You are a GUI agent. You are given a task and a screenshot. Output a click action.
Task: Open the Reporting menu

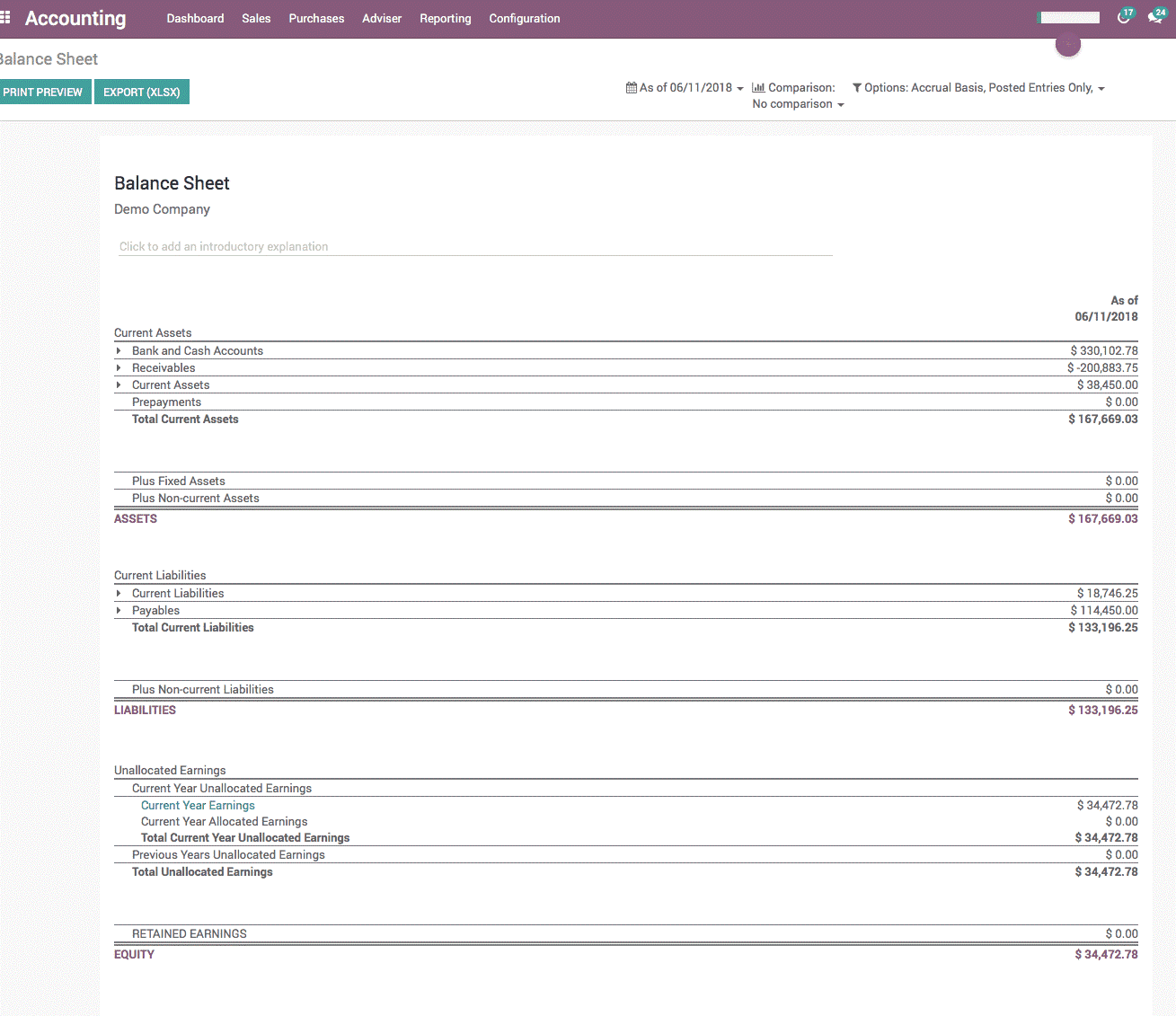click(x=445, y=18)
